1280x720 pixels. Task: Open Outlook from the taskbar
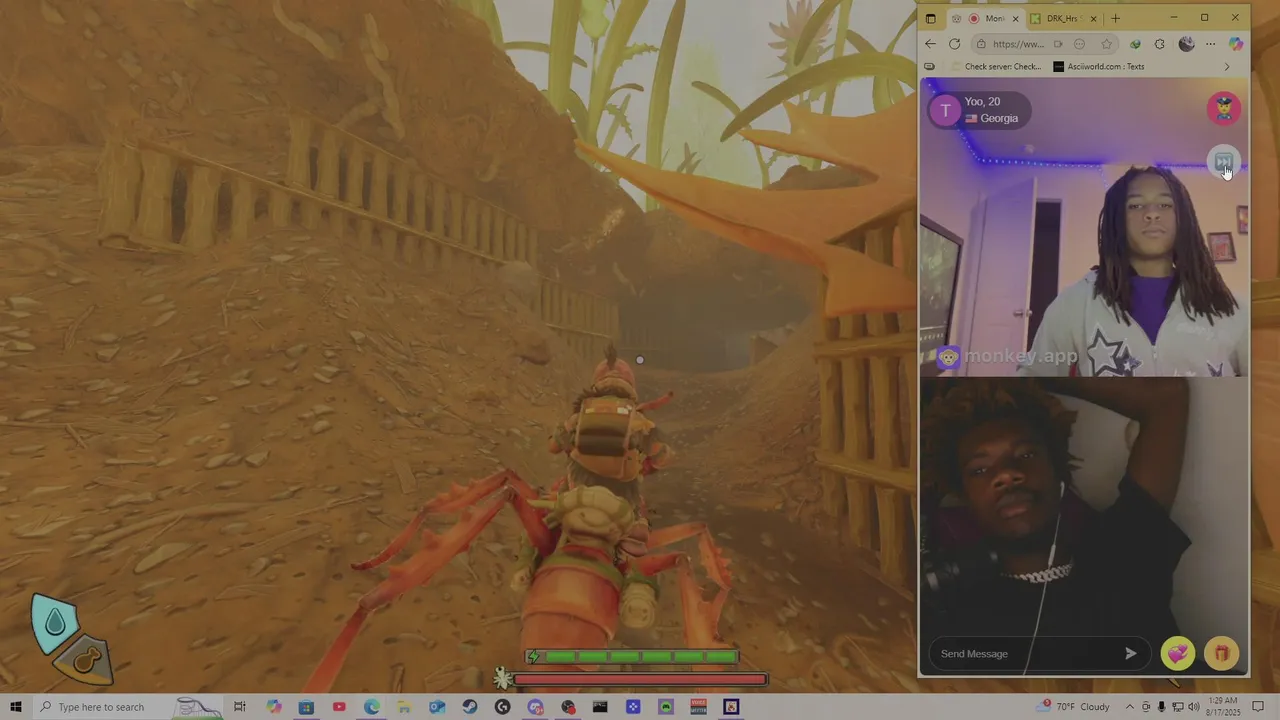(437, 707)
